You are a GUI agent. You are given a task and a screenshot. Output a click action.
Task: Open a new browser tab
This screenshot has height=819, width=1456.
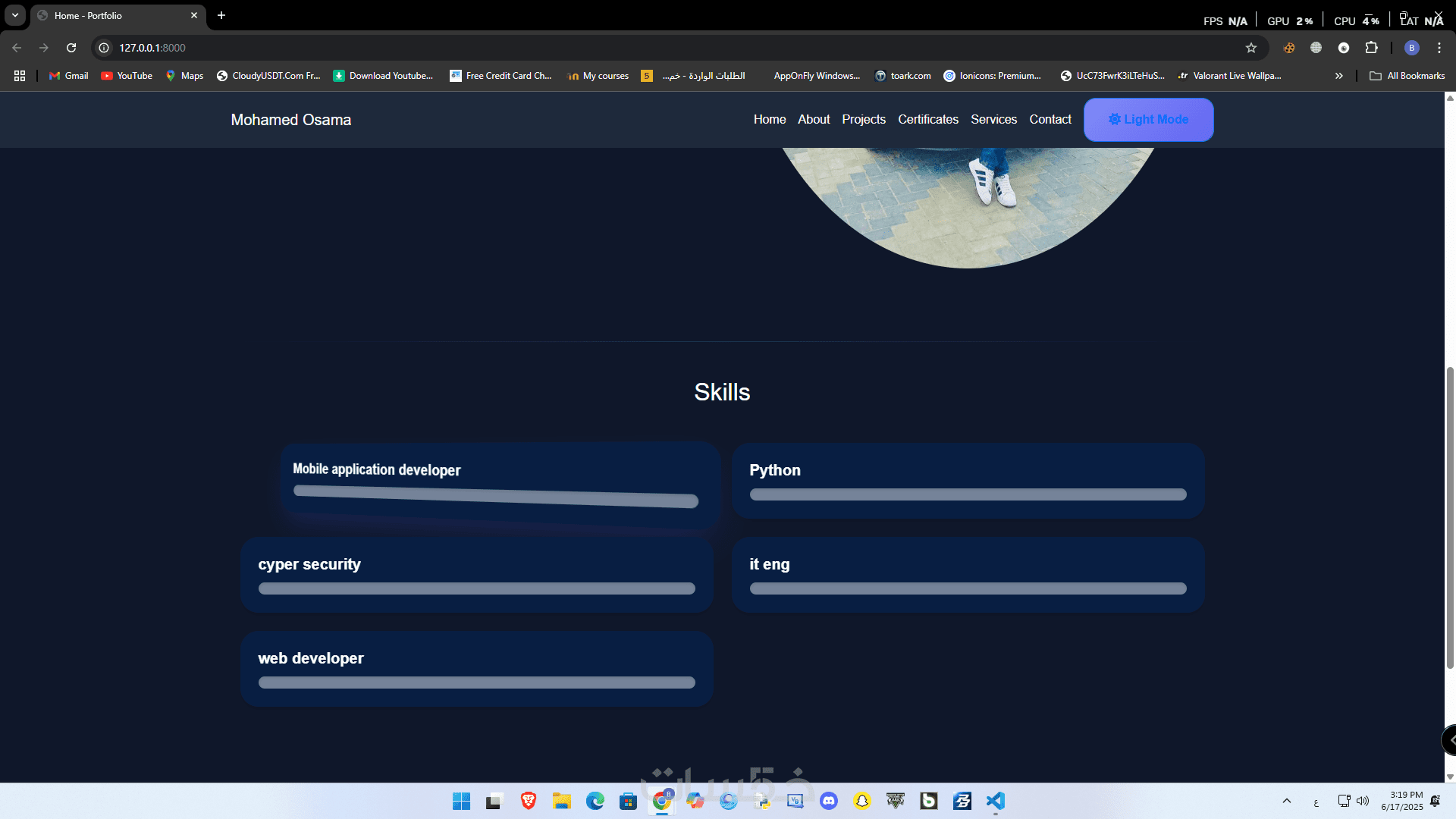tap(221, 15)
